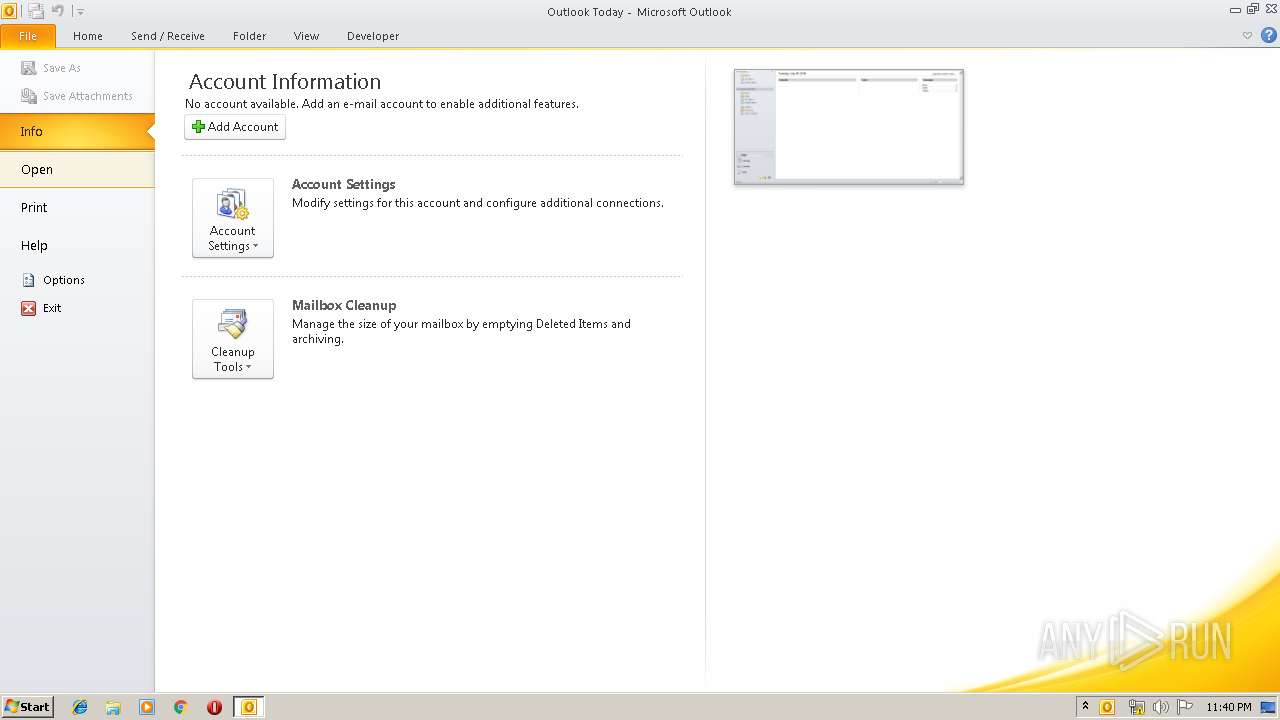Open the Folder ribbon tab
Image resolution: width=1280 pixels, height=720 pixels.
tap(250, 36)
